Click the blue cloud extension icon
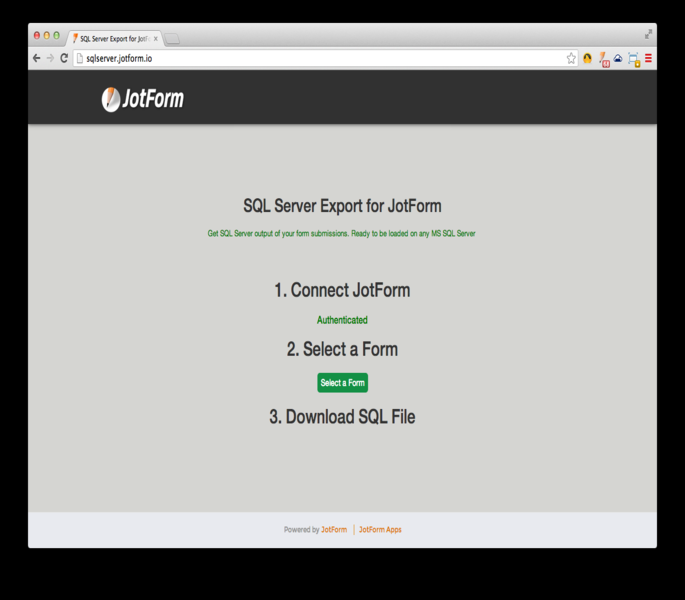Screen dimensions: 685x600 pos(618,59)
